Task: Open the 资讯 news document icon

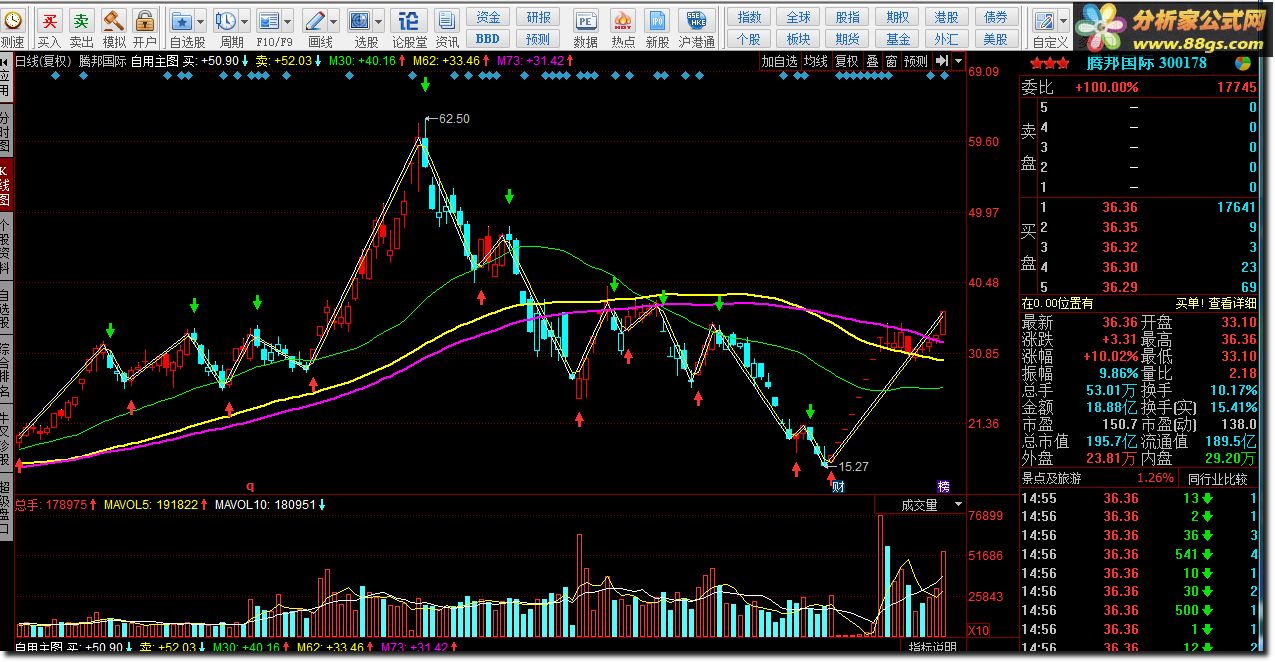Action: pos(447,20)
